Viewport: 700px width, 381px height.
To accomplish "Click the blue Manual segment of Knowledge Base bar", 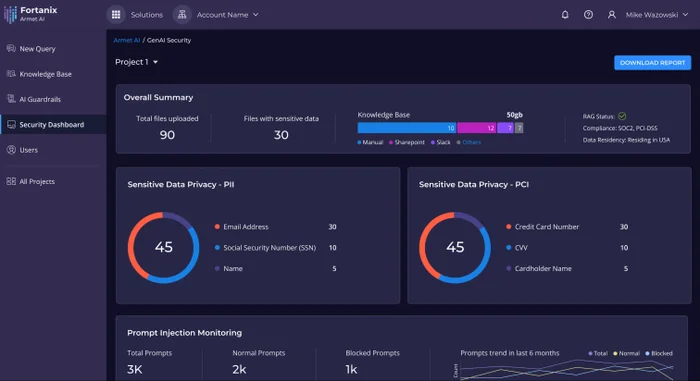I will click(x=407, y=128).
